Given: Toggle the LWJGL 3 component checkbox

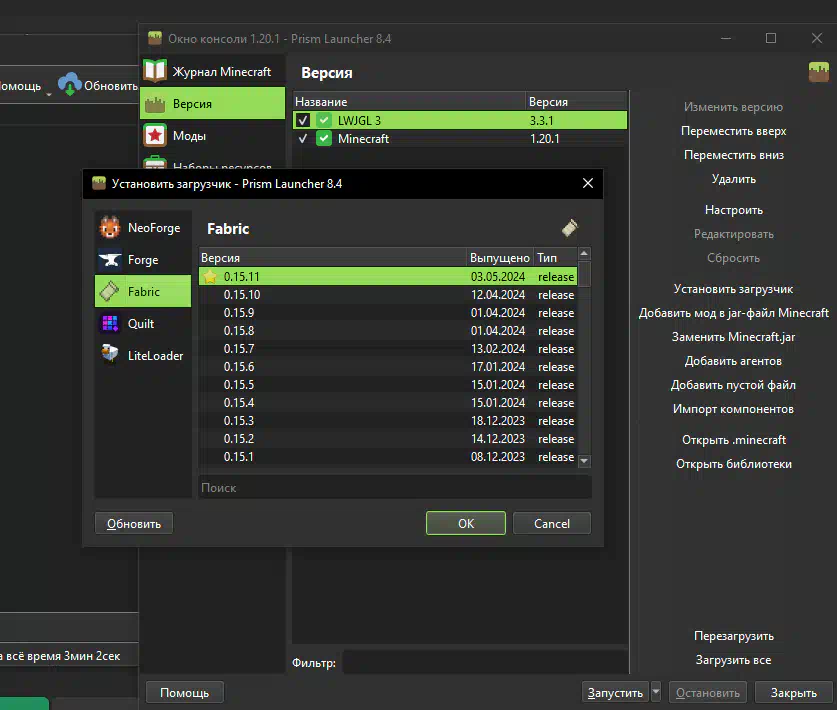Looking at the screenshot, I should click(x=303, y=120).
